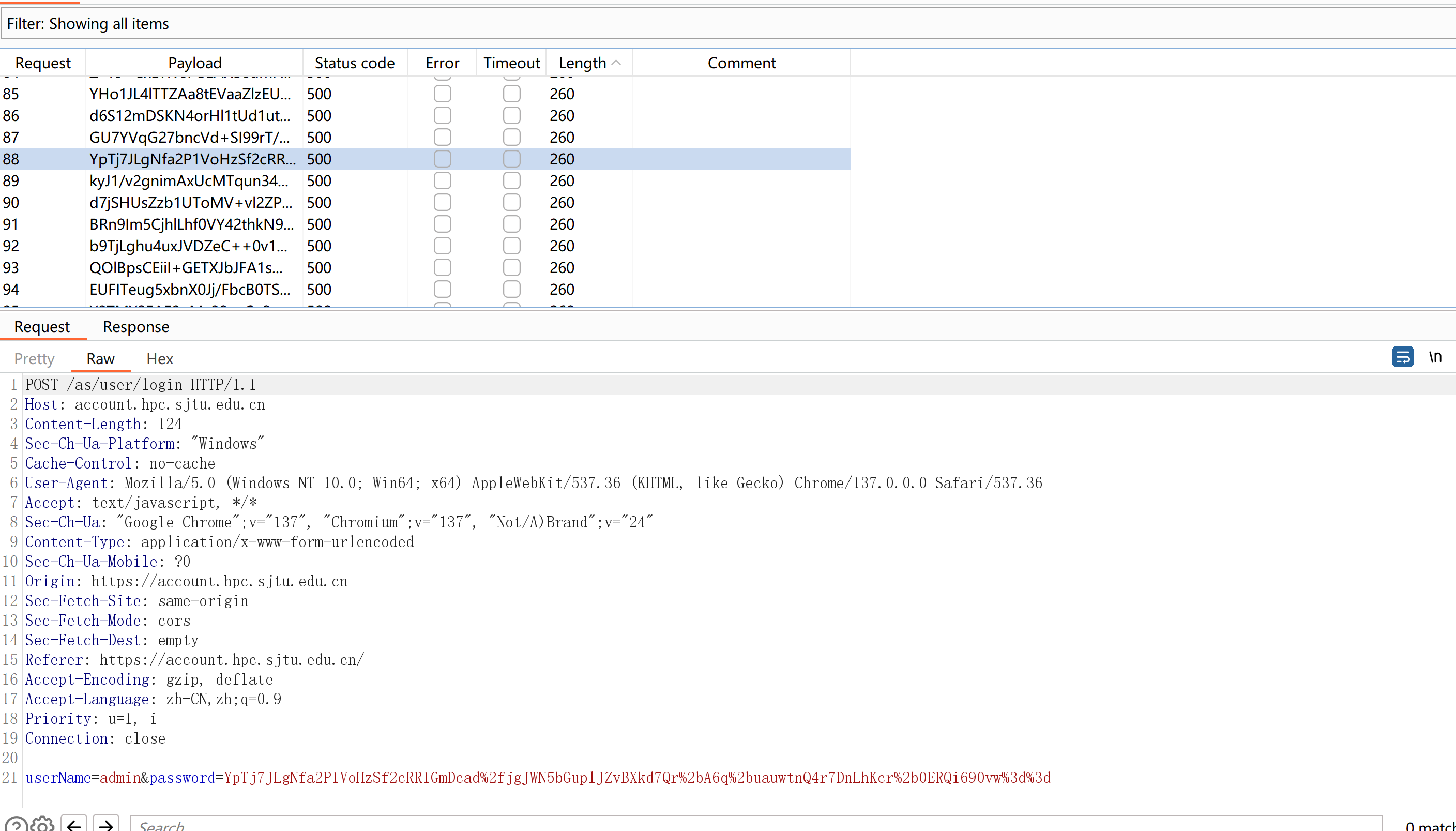Click the previous match left arrow
The image size is (1456, 831).
coord(73,825)
